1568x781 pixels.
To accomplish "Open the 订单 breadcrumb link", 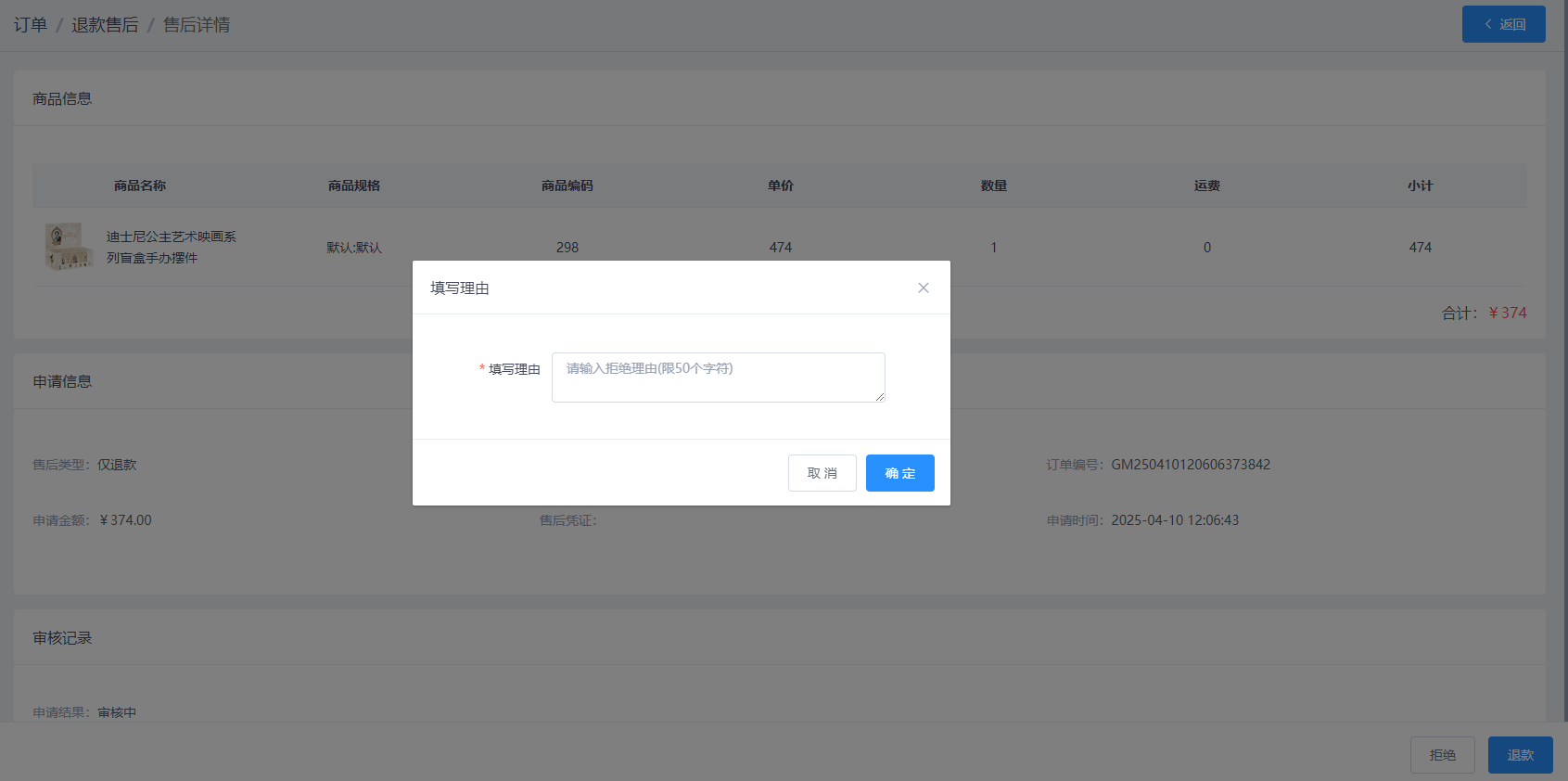I will coord(31,25).
